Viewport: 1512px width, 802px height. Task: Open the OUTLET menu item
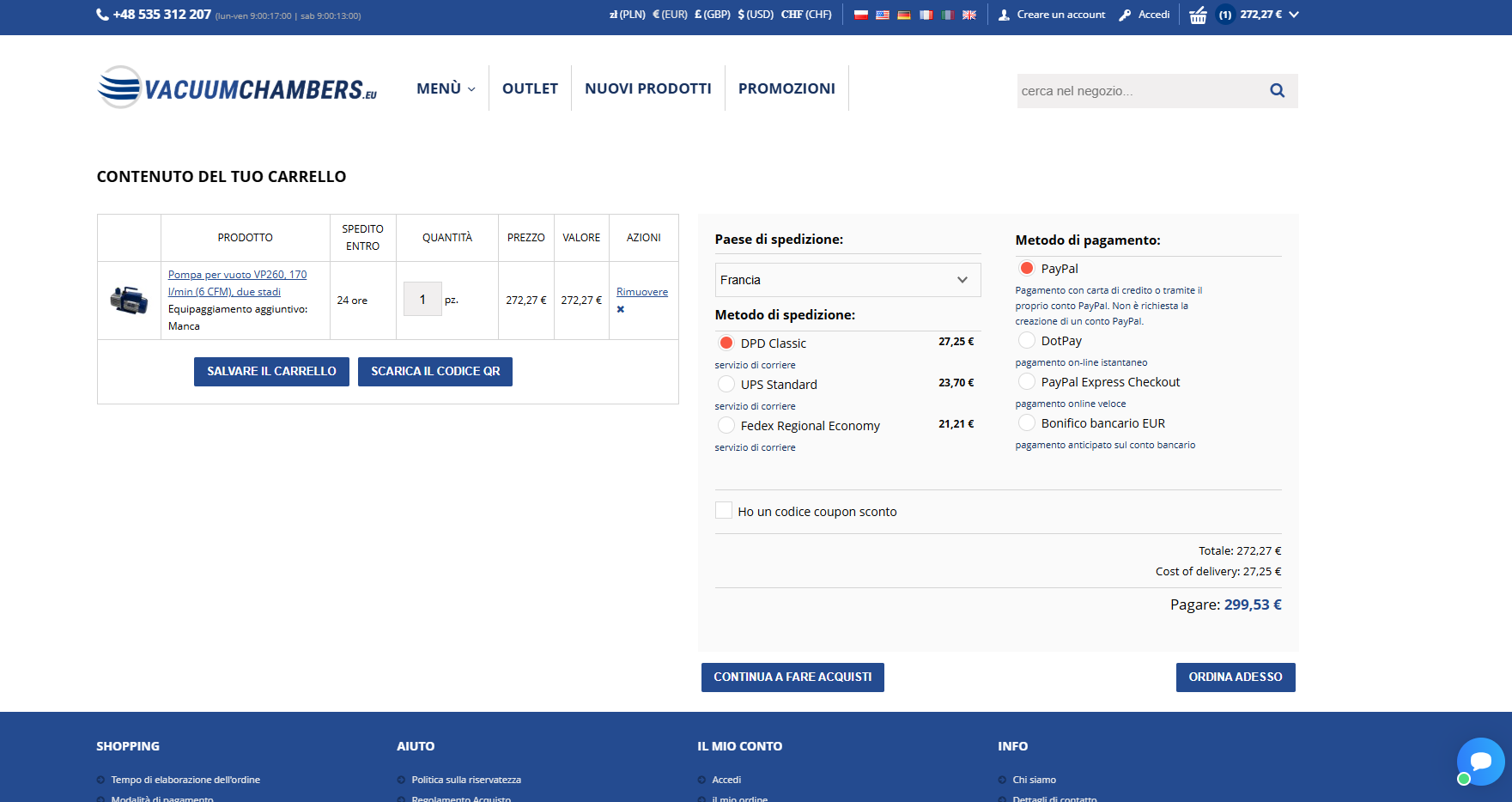[x=530, y=88]
